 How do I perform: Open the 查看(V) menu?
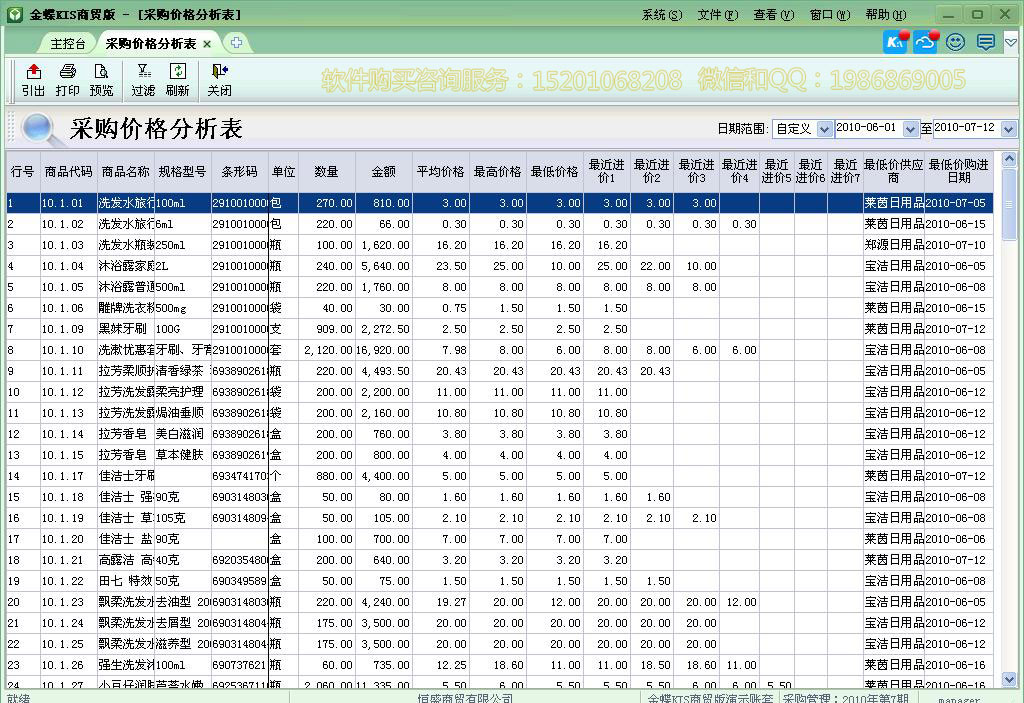point(772,14)
